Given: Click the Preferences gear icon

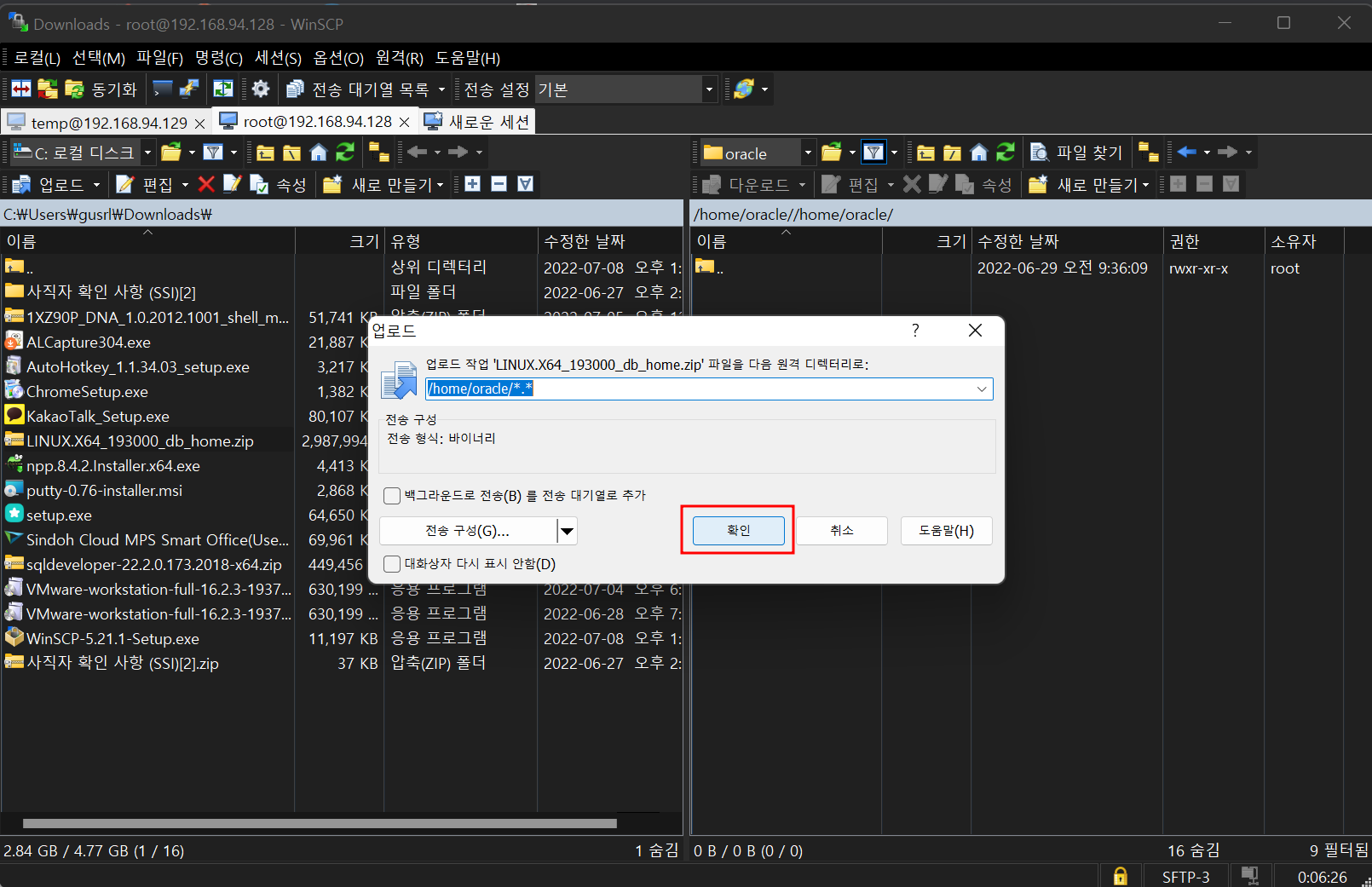Looking at the screenshot, I should [261, 89].
